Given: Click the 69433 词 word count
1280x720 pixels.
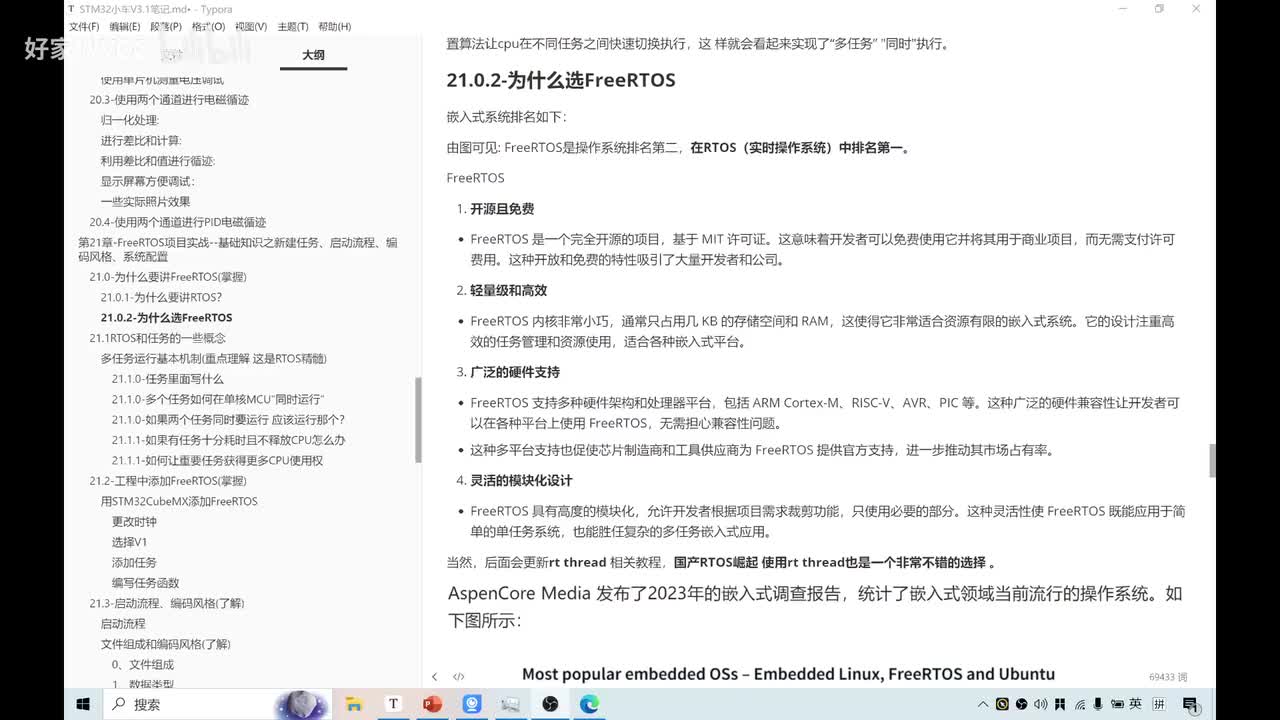Looking at the screenshot, I should point(1168,677).
